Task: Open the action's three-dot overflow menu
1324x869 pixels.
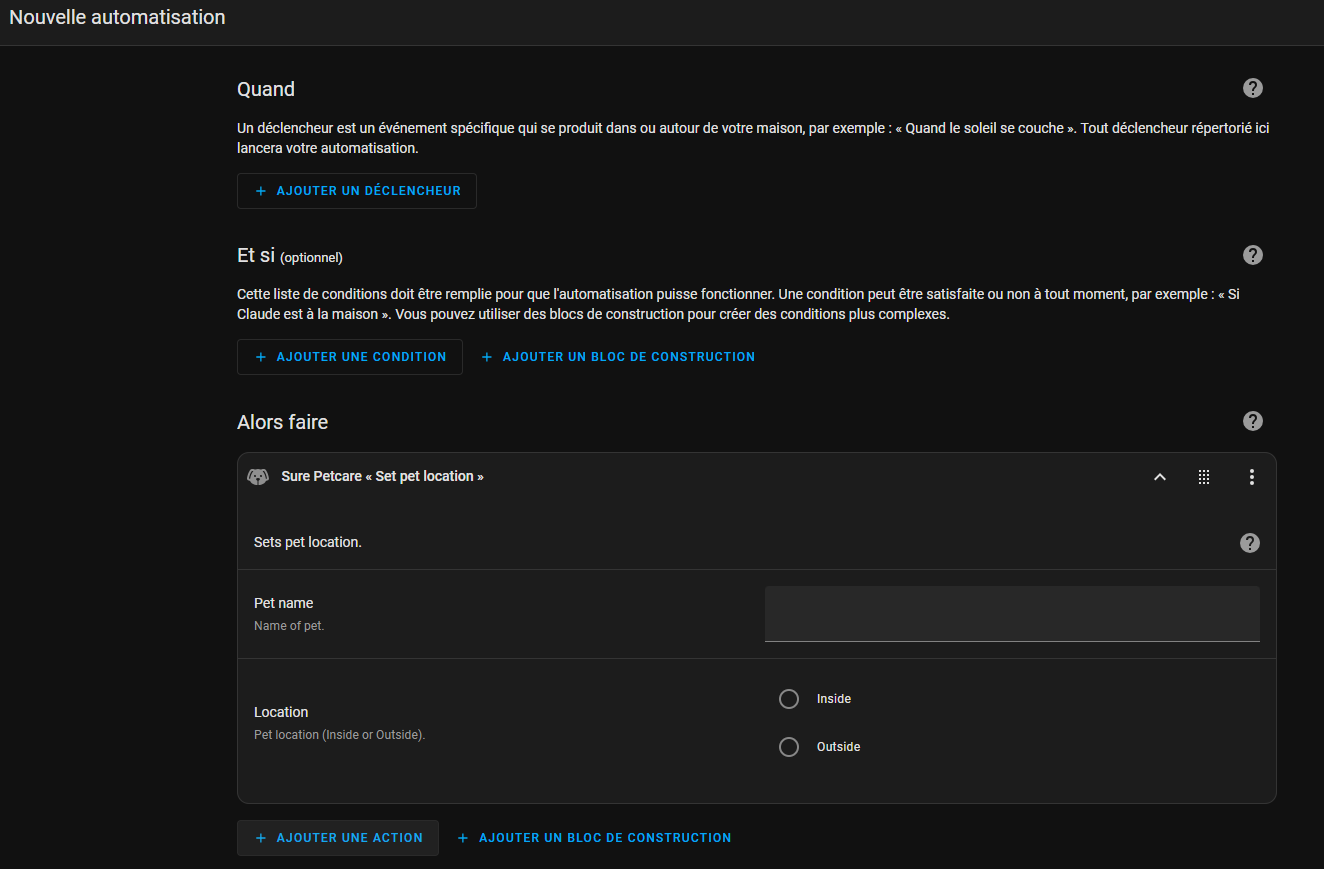Action: (1251, 477)
